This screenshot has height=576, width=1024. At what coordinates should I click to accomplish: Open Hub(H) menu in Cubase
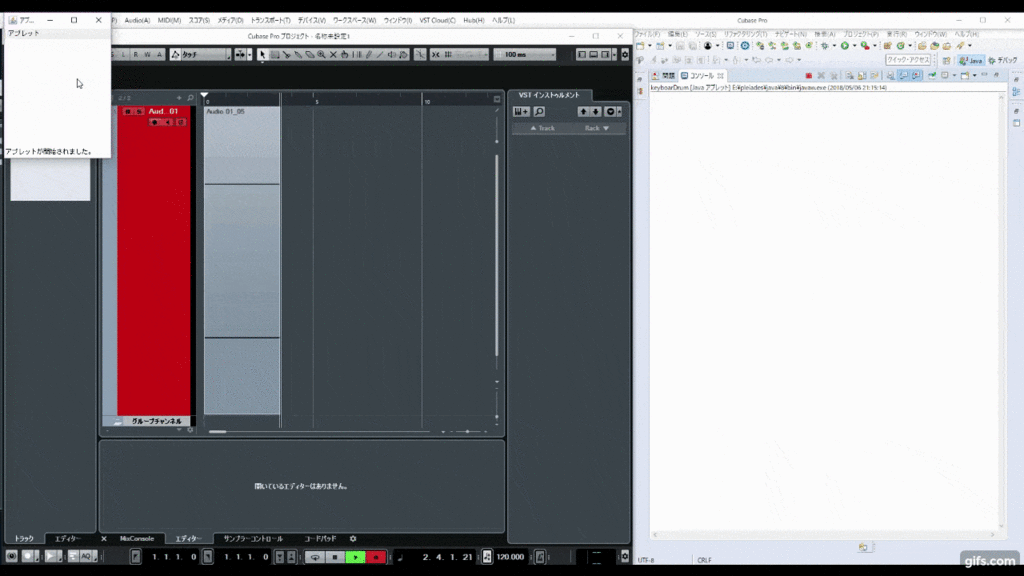[x=473, y=20]
